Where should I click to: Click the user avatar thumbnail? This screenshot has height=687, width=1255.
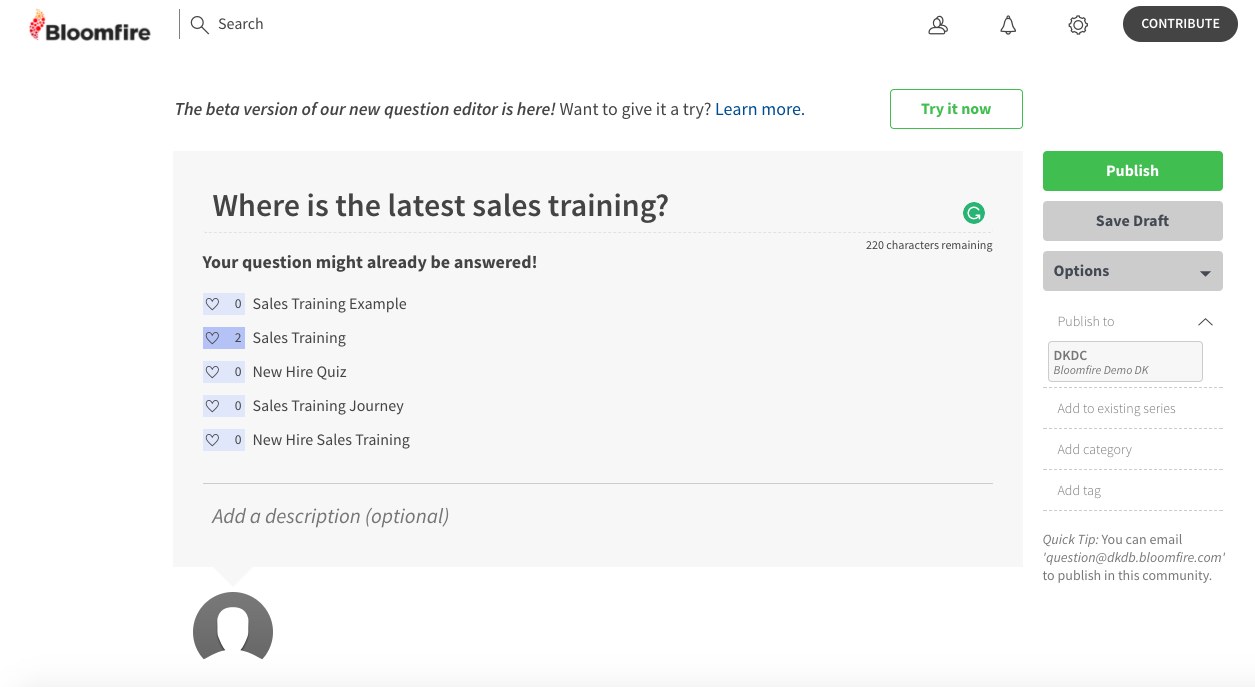click(233, 628)
